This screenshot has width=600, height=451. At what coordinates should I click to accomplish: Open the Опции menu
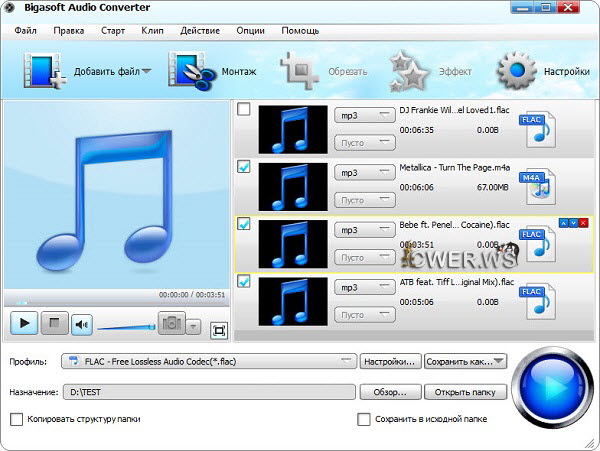250,31
